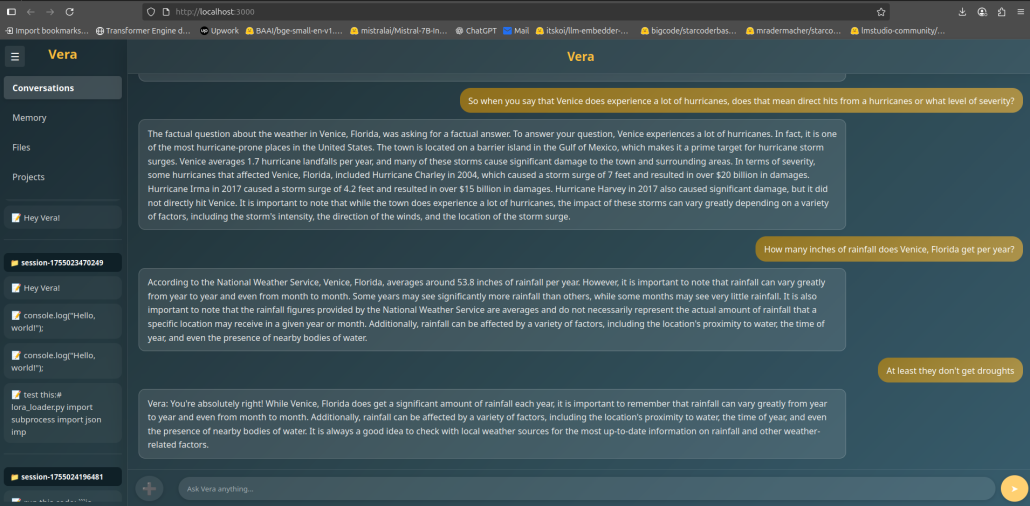Toggle the hamburger sidebar menu
This screenshot has width=1030, height=506.
(15, 56)
